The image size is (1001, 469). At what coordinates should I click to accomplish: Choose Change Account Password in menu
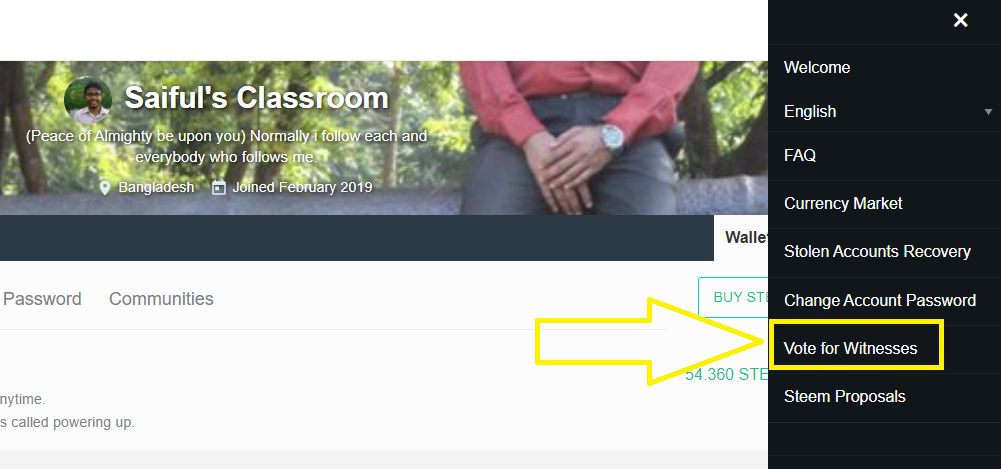880,300
